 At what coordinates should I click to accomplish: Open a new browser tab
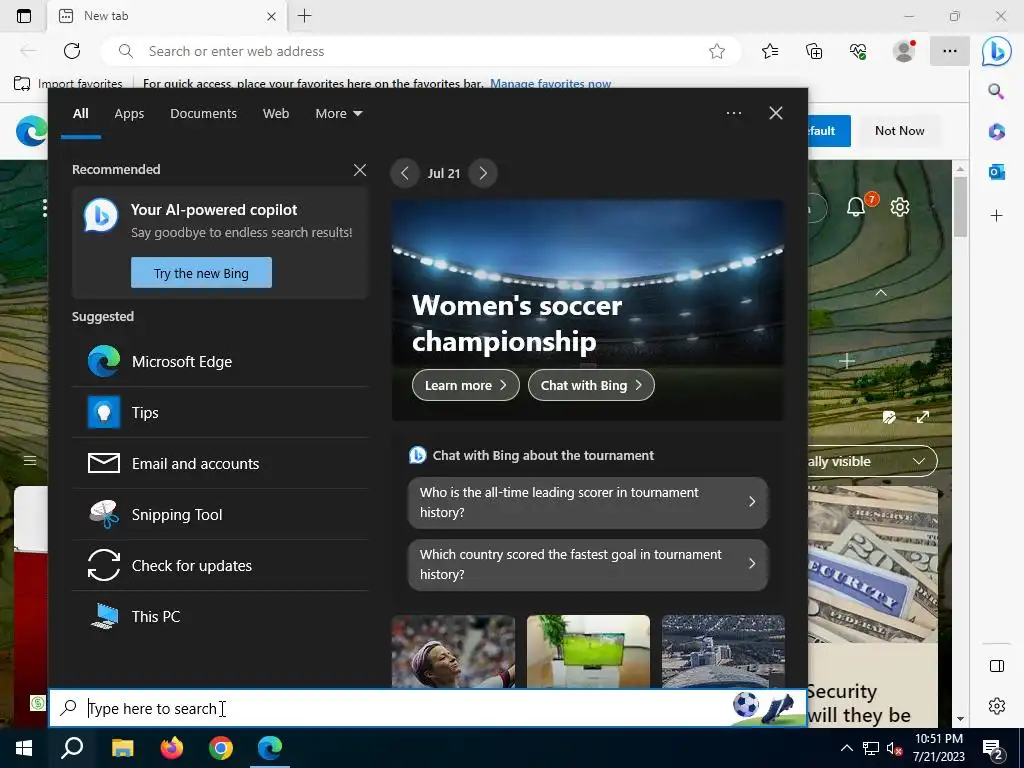304,16
